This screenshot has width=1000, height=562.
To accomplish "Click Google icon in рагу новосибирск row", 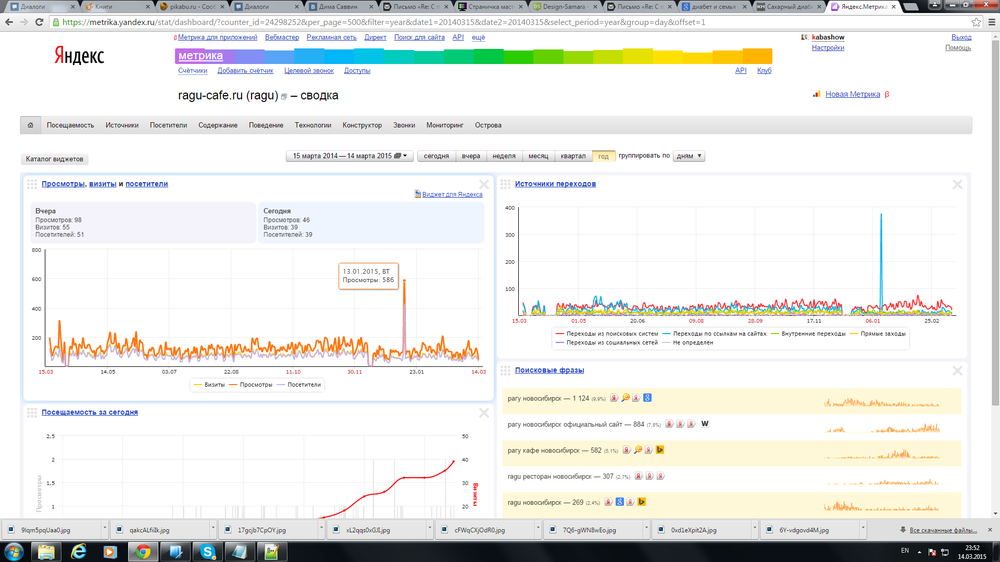I will point(647,398).
